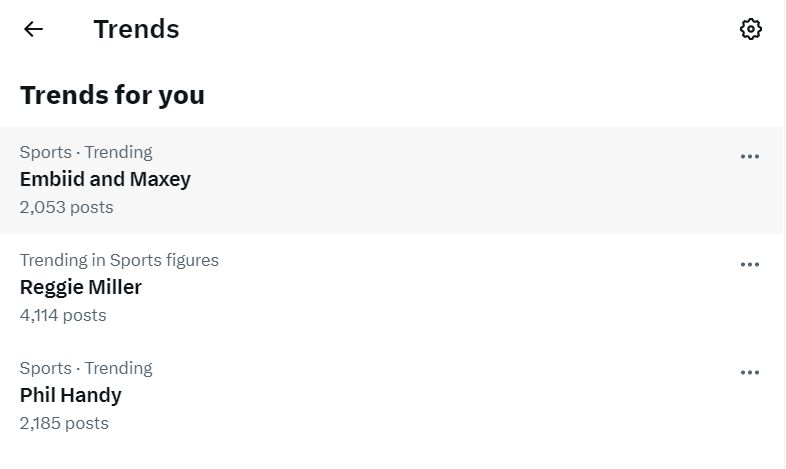Image resolution: width=786 pixels, height=469 pixels.
Task: Click the 2,053 posts count
Action: point(66,208)
